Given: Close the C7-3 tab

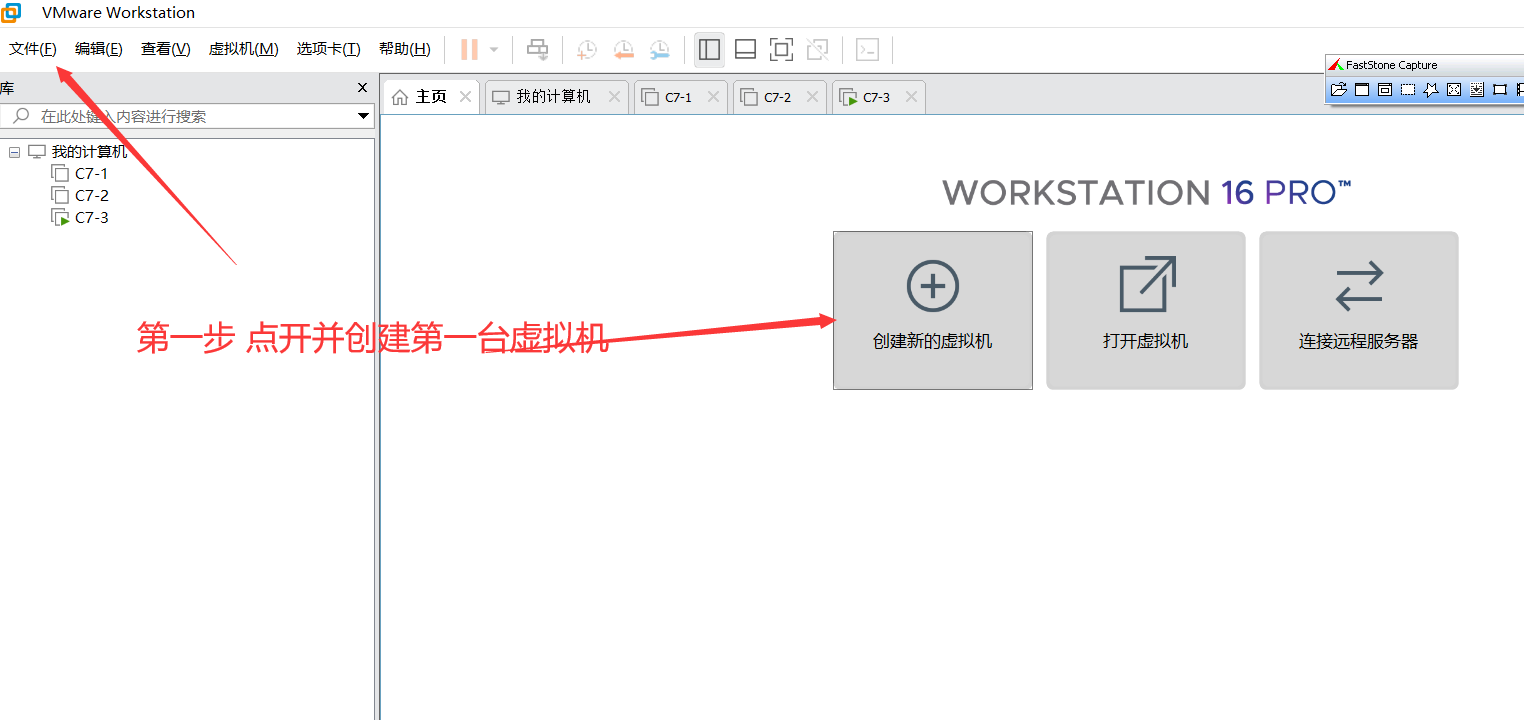Looking at the screenshot, I should coord(911,97).
